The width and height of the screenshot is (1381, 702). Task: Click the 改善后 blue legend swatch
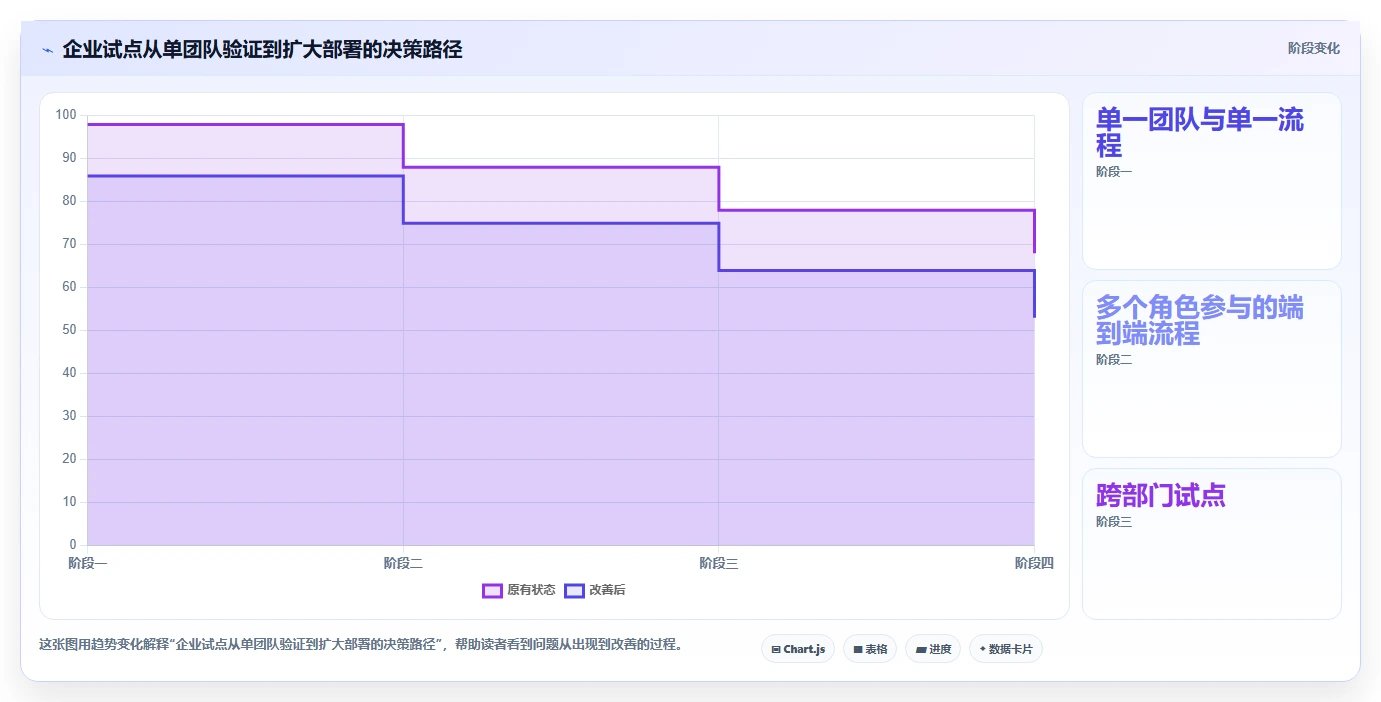point(574,590)
